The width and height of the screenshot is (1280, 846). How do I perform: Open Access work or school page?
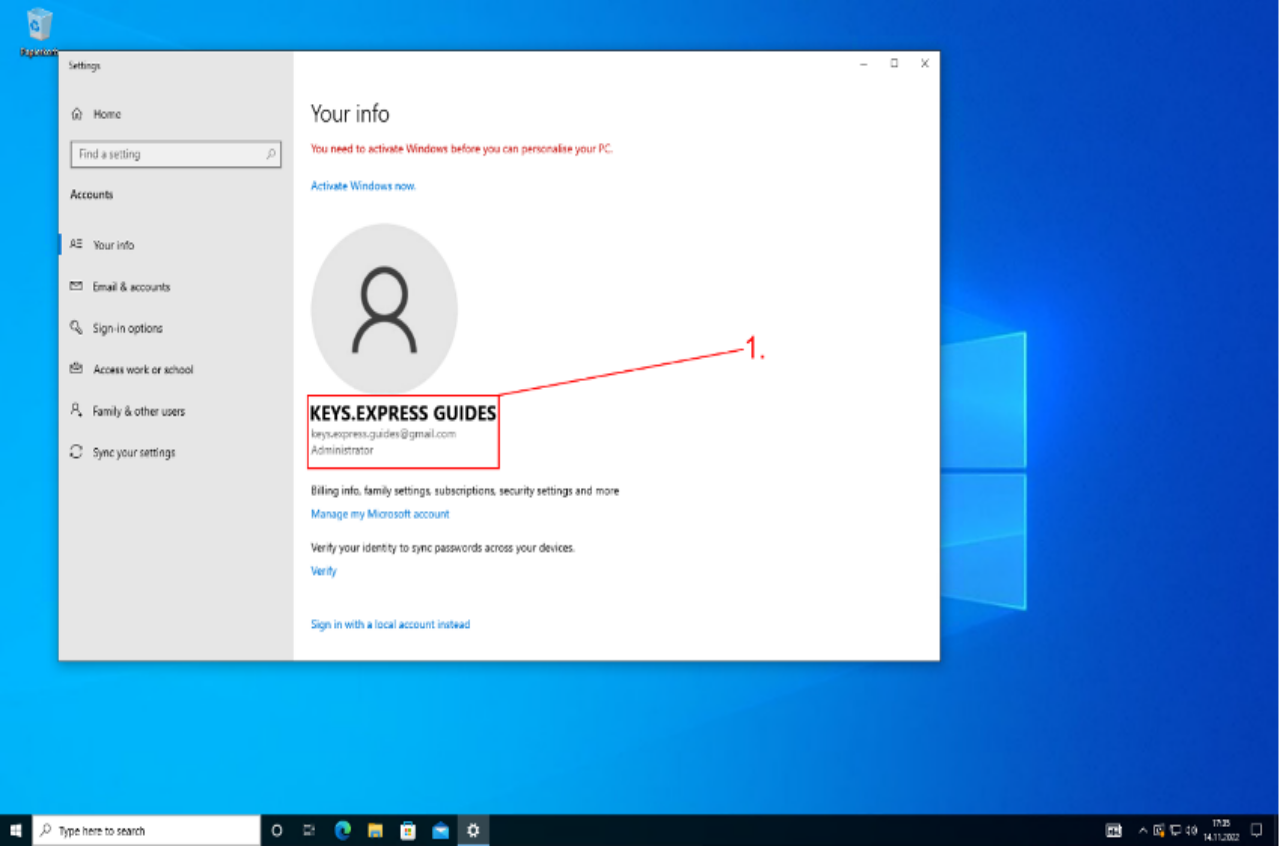click(x=143, y=370)
